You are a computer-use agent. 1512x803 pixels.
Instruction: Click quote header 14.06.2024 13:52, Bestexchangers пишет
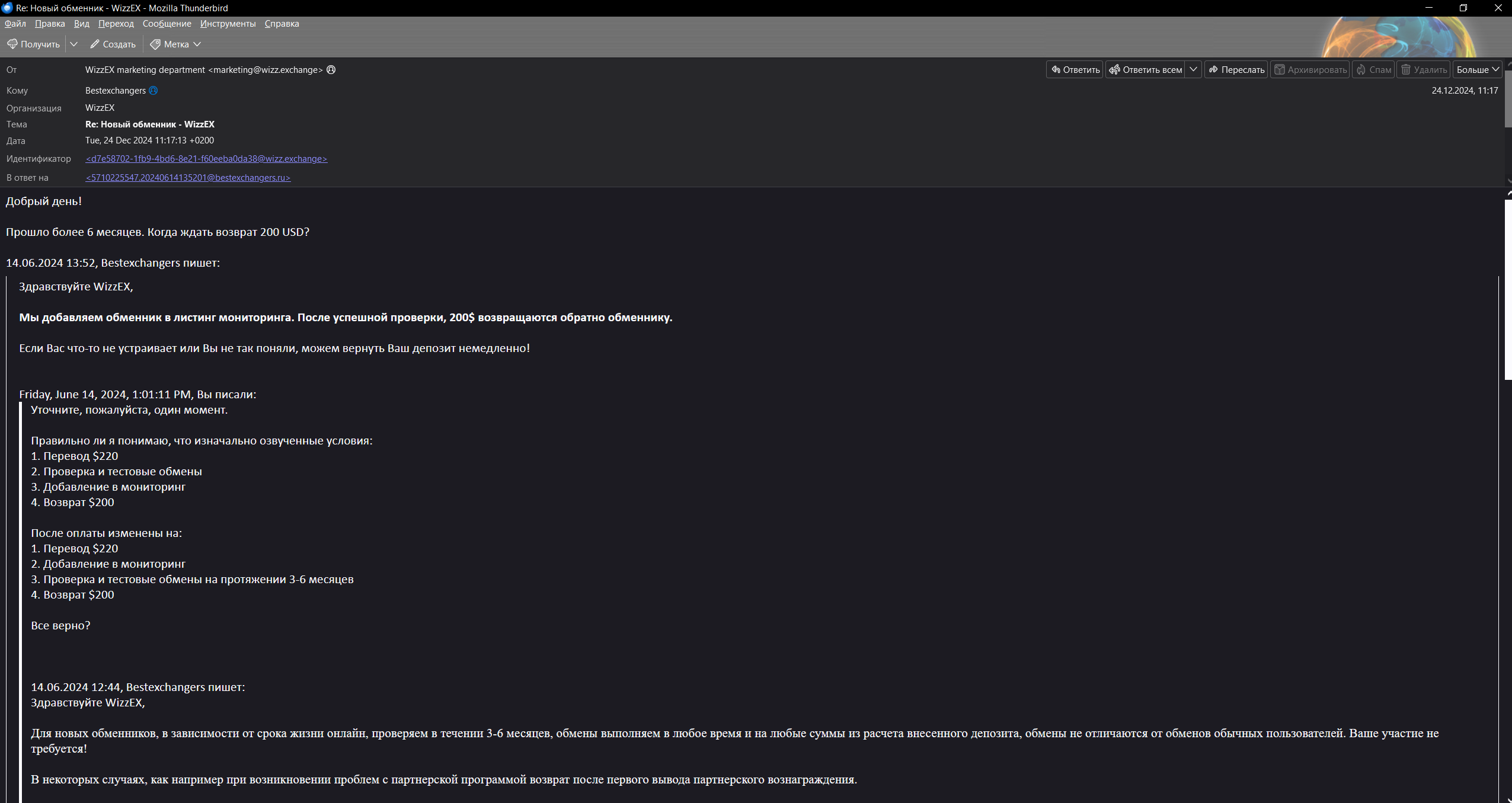tap(113, 263)
